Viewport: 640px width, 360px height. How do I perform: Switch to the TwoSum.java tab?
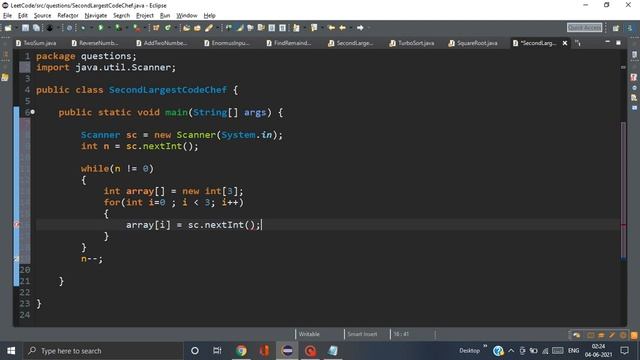(36, 43)
